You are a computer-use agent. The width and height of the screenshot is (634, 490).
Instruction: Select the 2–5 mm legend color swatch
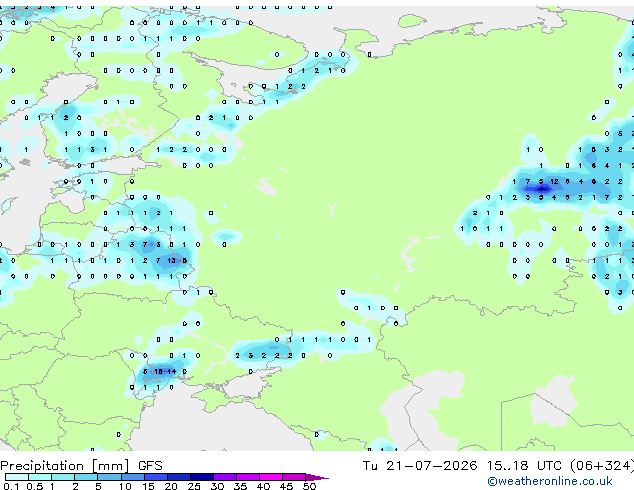86,477
